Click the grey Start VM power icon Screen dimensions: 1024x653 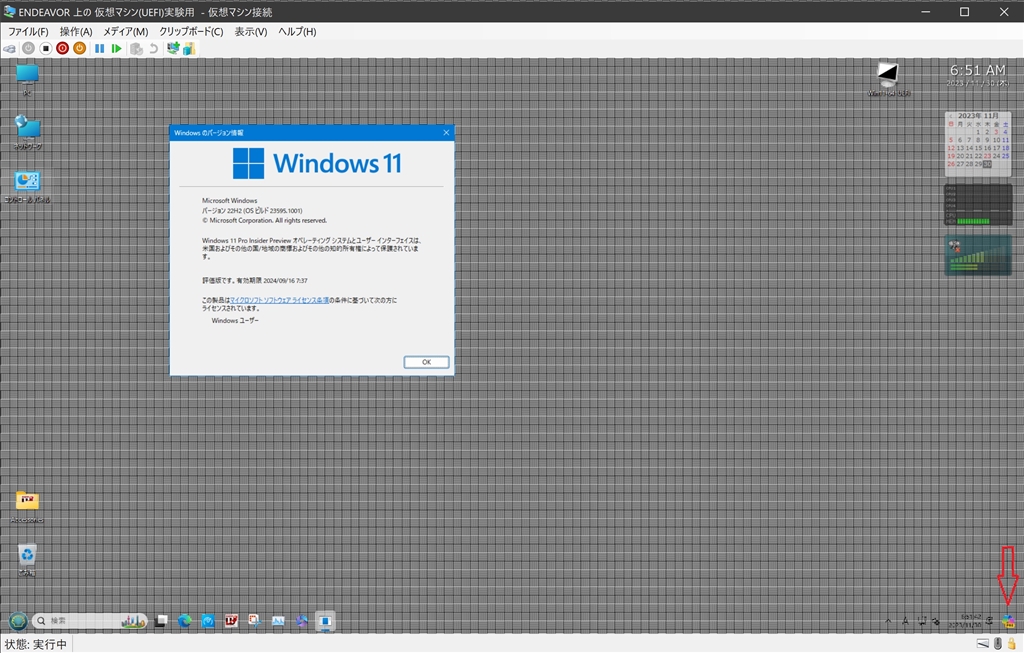coord(28,48)
